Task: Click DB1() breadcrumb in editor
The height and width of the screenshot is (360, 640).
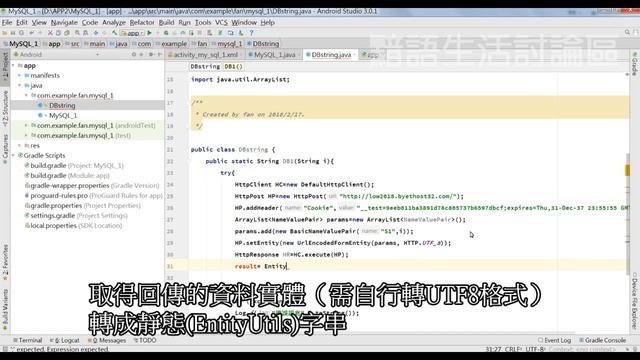Action: coord(233,66)
